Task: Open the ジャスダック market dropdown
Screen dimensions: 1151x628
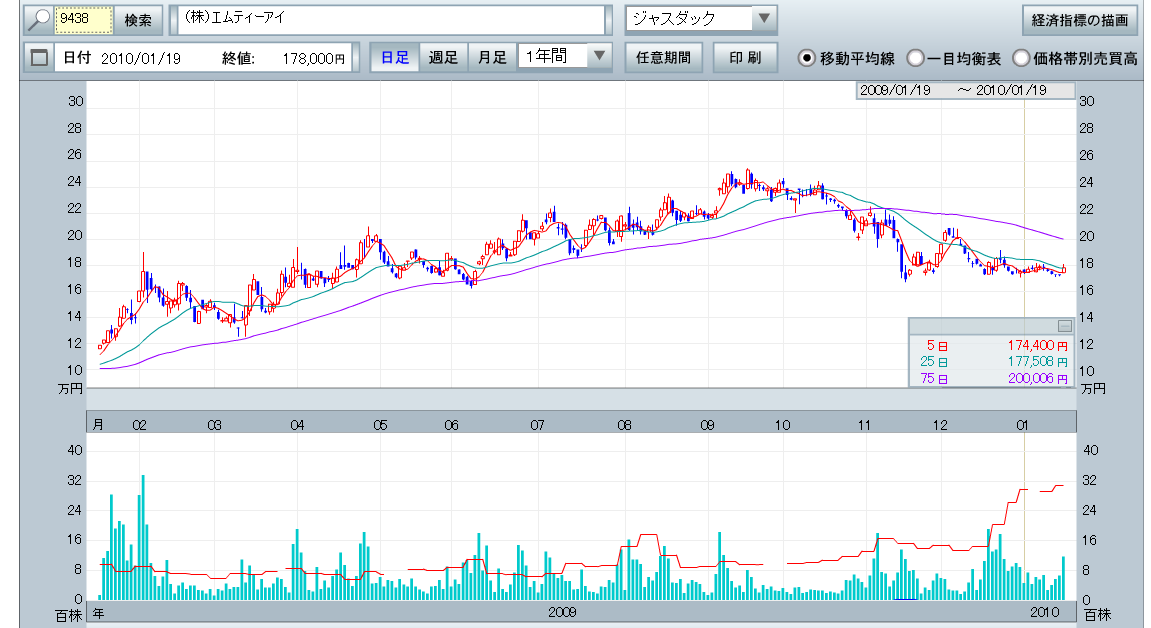Action: click(x=763, y=19)
